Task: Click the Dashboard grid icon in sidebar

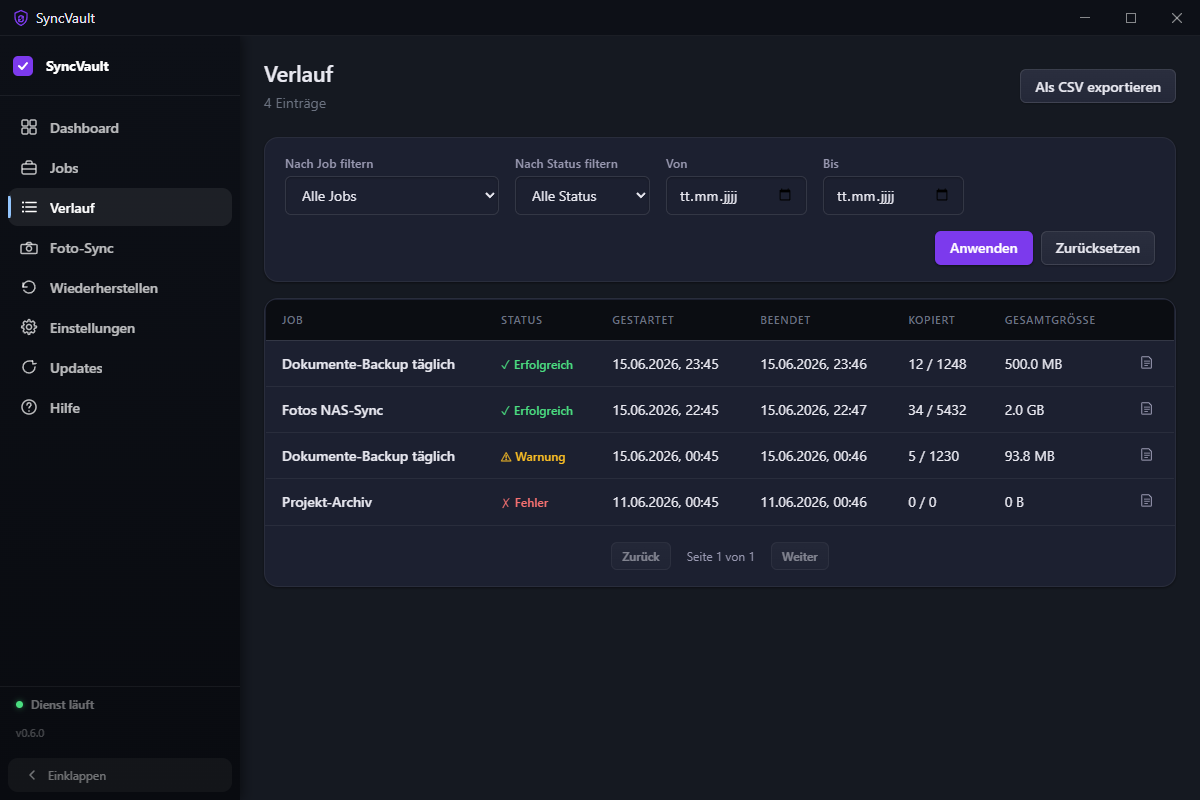Action: click(x=29, y=128)
